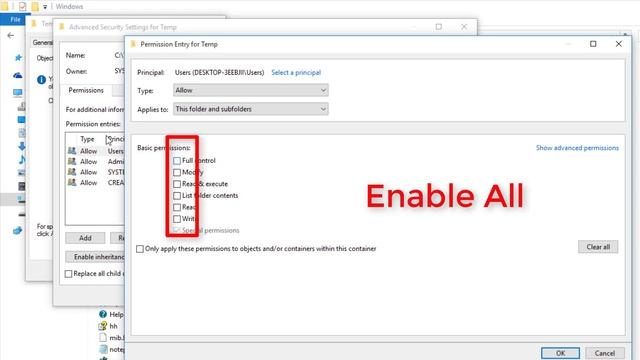Enable the Full control checkbox
The width and height of the screenshot is (640, 360).
(177, 161)
